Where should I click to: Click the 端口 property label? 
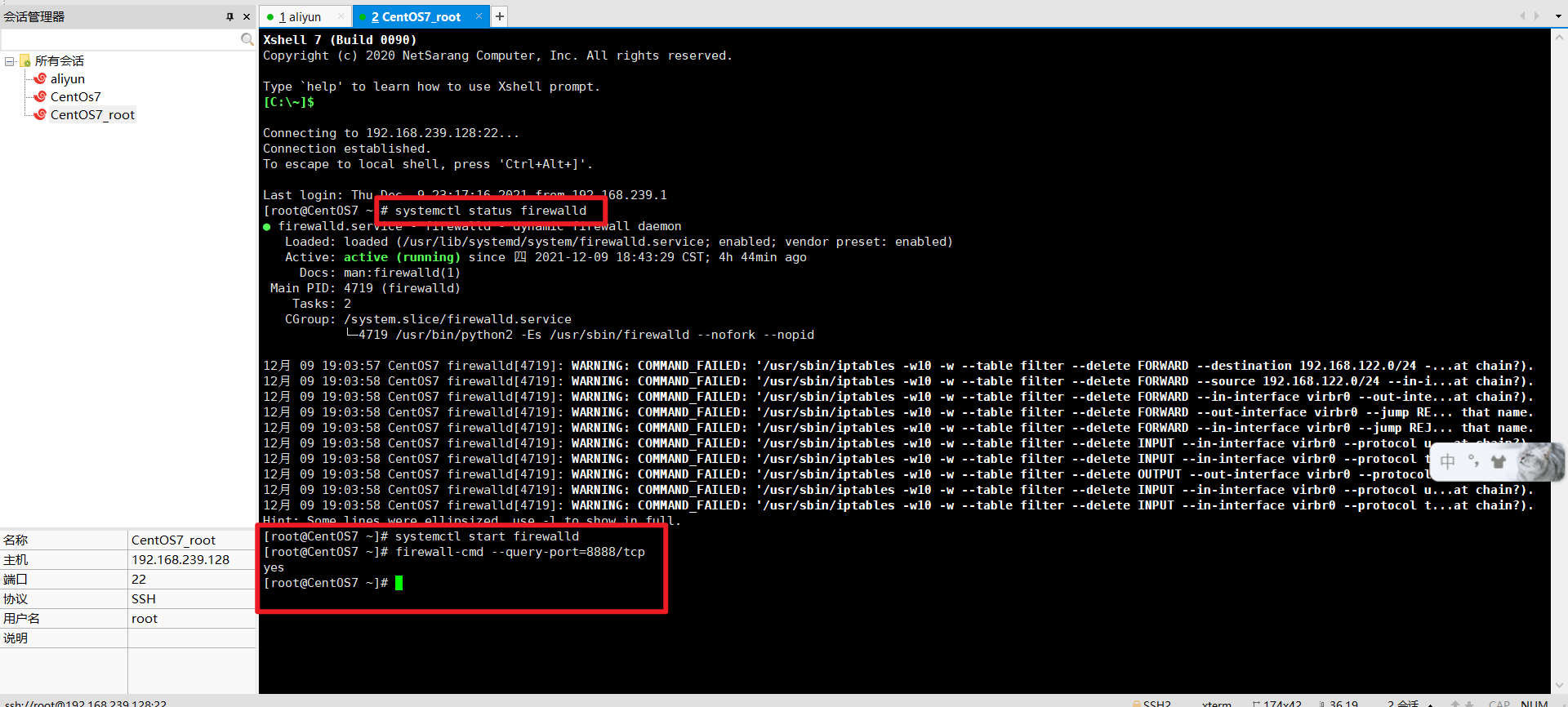16,580
